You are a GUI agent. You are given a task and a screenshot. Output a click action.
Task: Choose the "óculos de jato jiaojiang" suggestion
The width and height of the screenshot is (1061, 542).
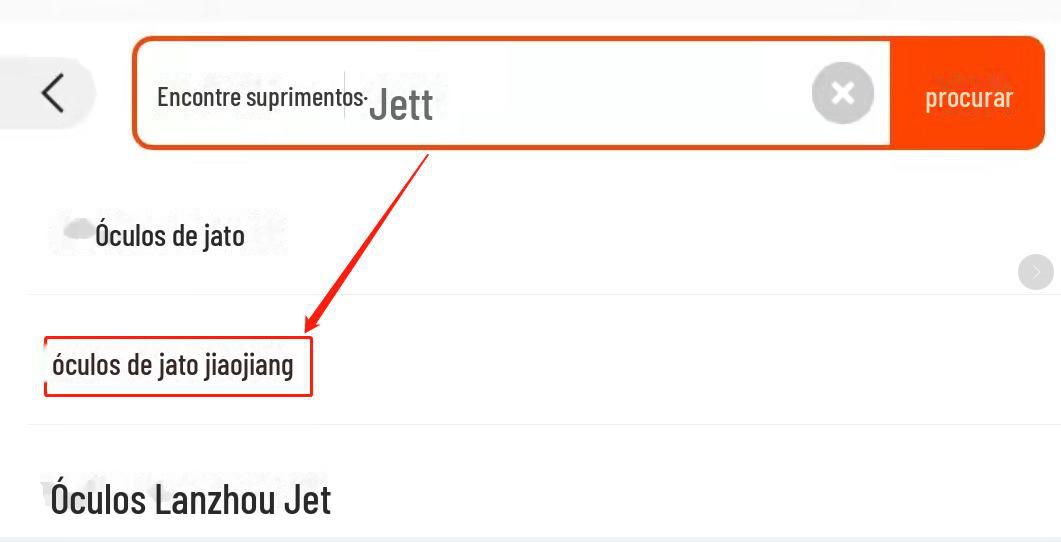(173, 366)
